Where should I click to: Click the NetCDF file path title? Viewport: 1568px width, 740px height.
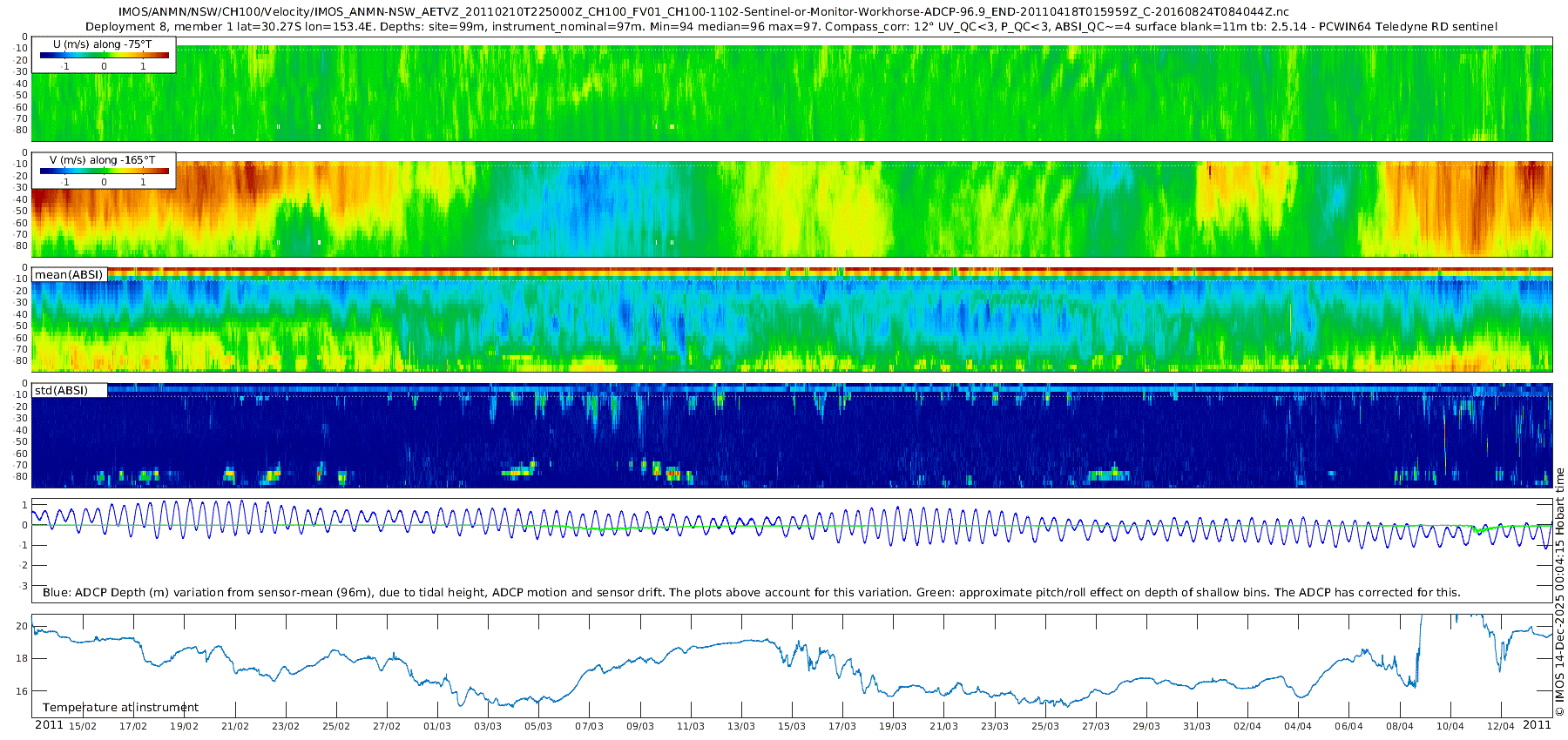[x=703, y=12]
